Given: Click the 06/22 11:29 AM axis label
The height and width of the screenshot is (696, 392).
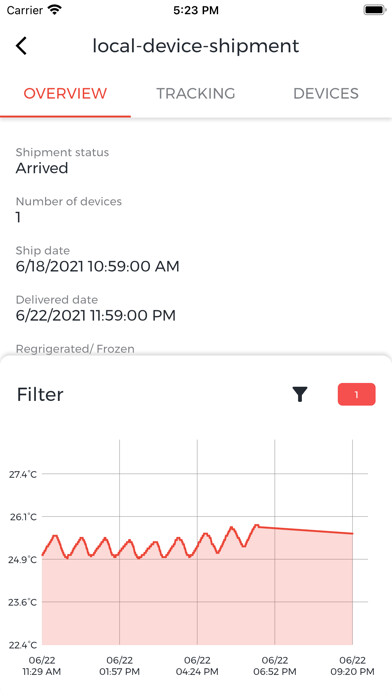Looking at the screenshot, I should click(42, 666).
